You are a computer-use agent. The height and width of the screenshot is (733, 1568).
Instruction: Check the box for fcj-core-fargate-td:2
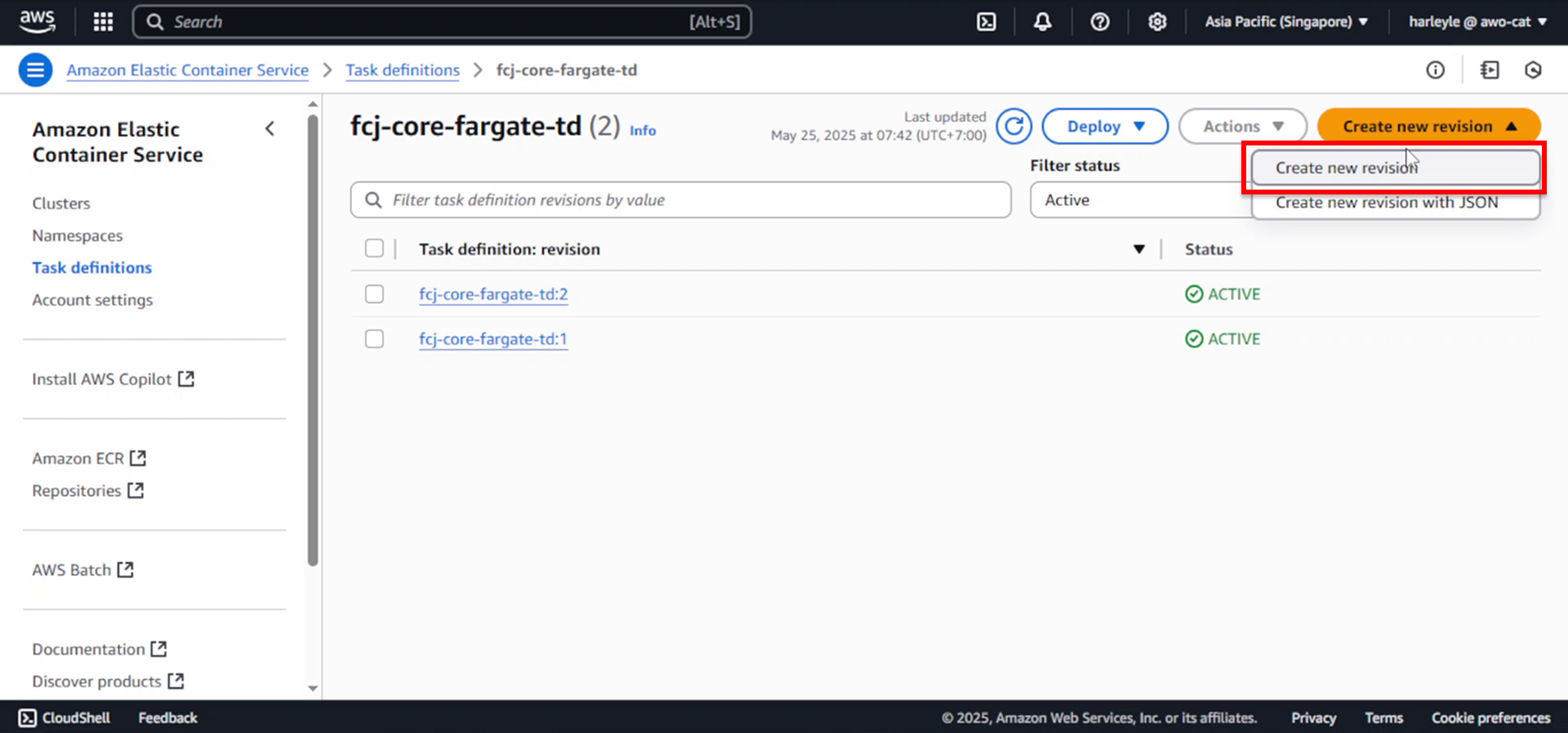[374, 294]
